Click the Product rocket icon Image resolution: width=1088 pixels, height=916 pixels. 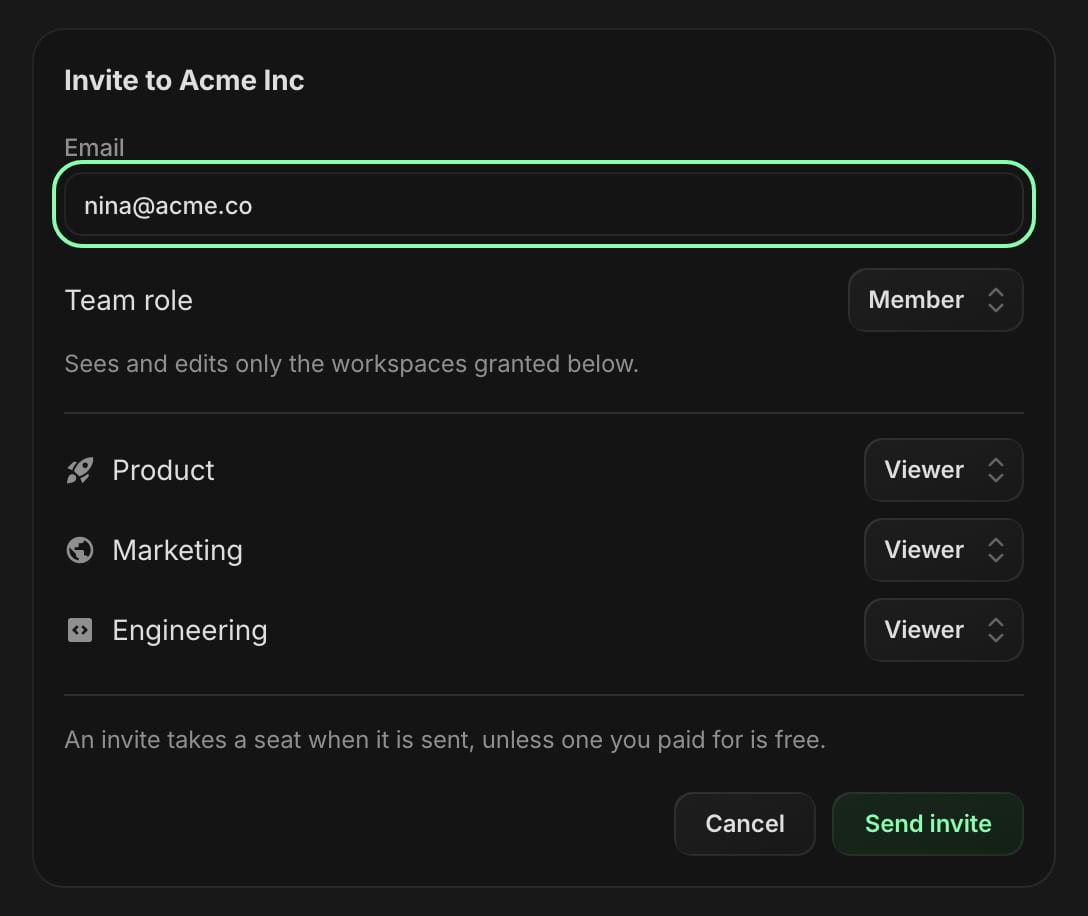tap(80, 470)
